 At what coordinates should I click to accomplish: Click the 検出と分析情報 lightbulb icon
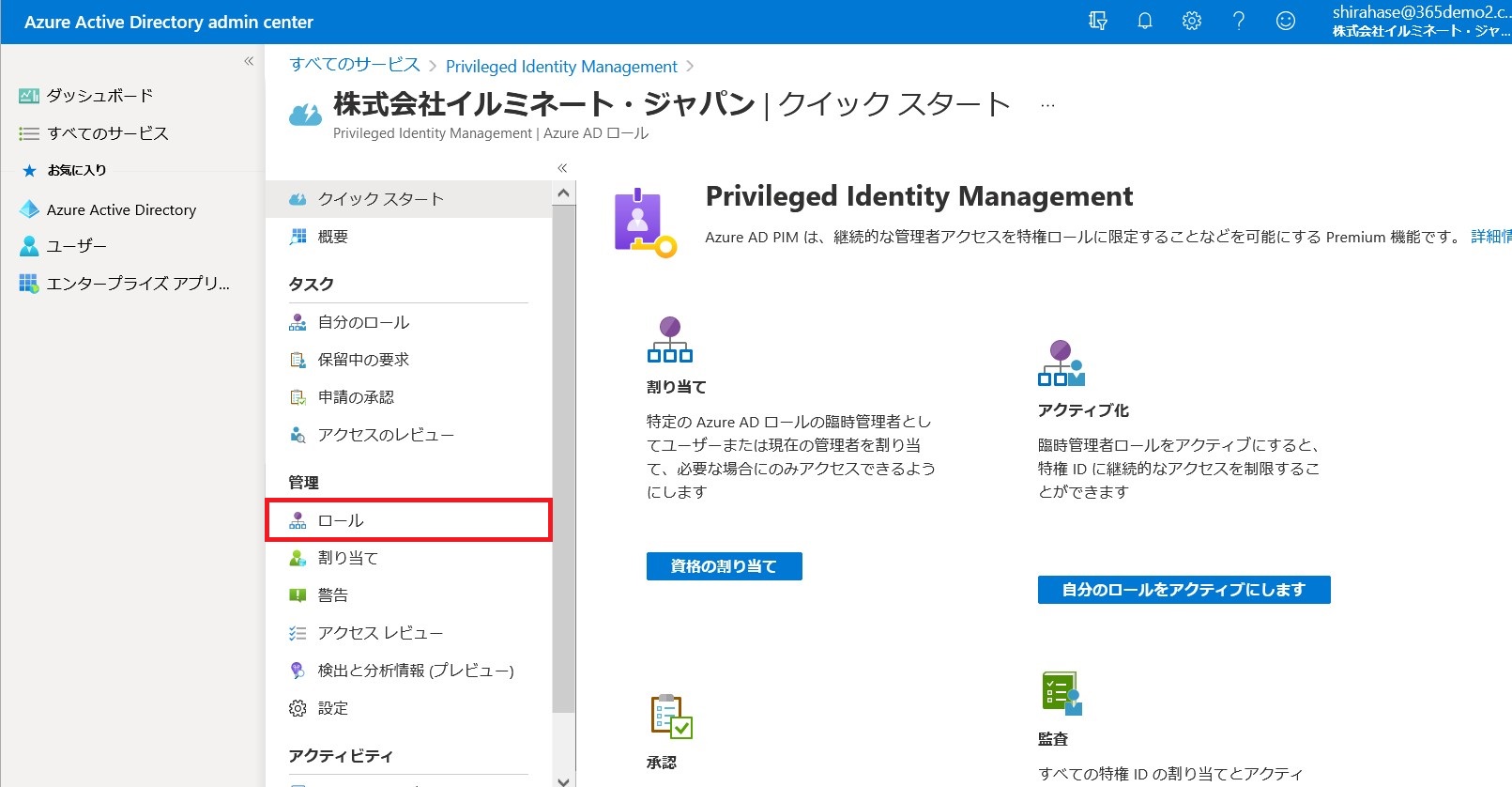click(x=298, y=671)
